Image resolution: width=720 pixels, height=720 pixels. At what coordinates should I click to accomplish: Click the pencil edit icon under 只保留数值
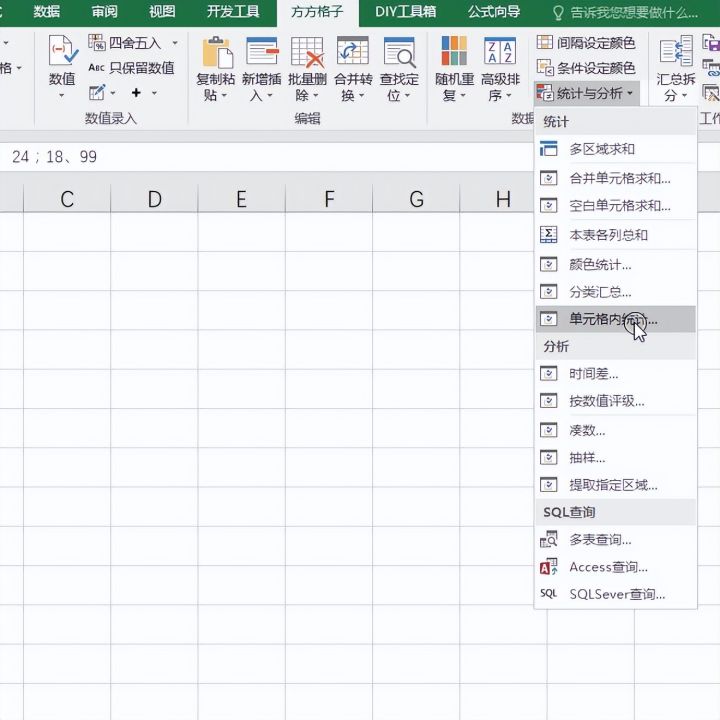pyautogui.click(x=97, y=93)
